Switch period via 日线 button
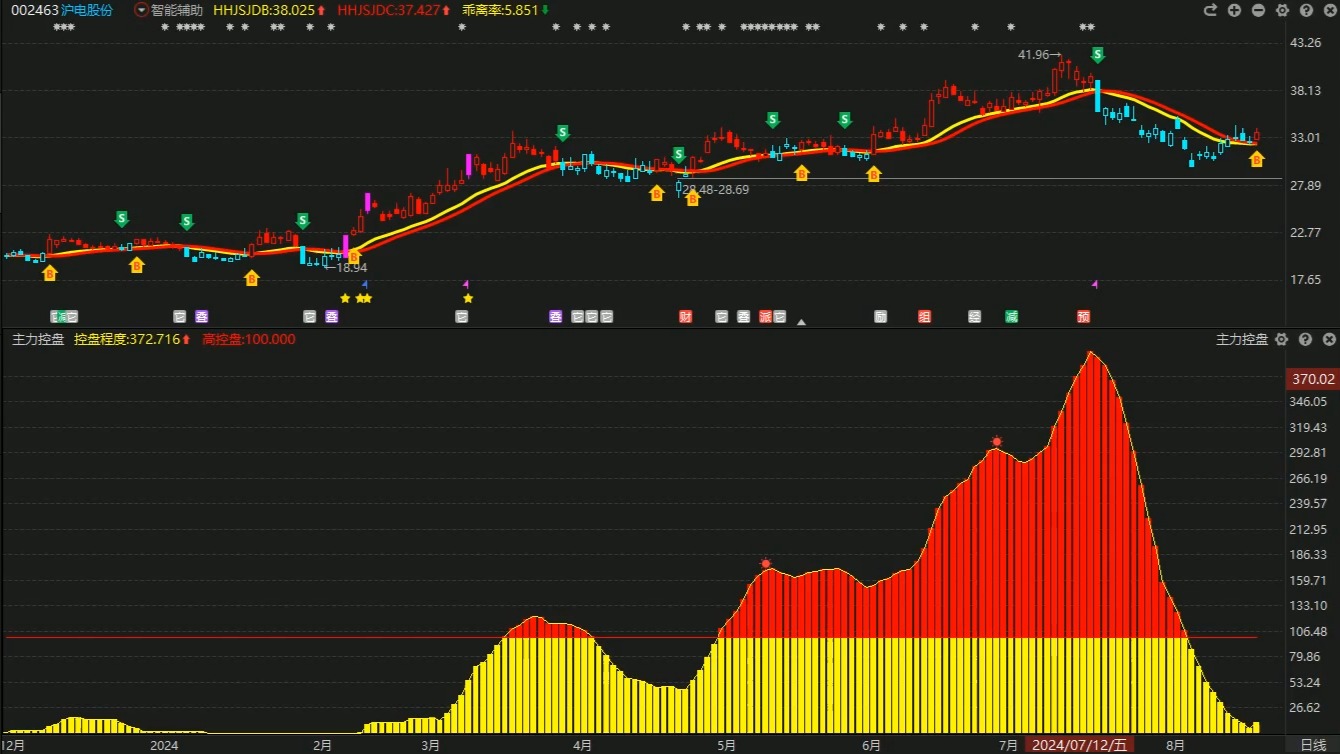The width and height of the screenshot is (1340, 754). pyautogui.click(x=1313, y=745)
